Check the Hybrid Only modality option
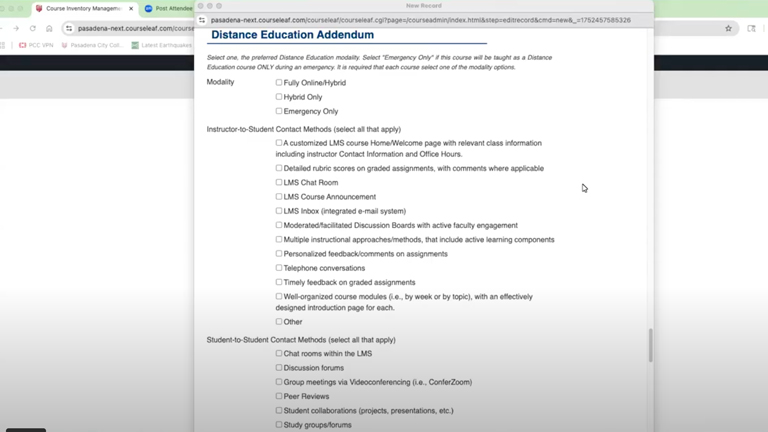The width and height of the screenshot is (768, 432). [x=279, y=96]
